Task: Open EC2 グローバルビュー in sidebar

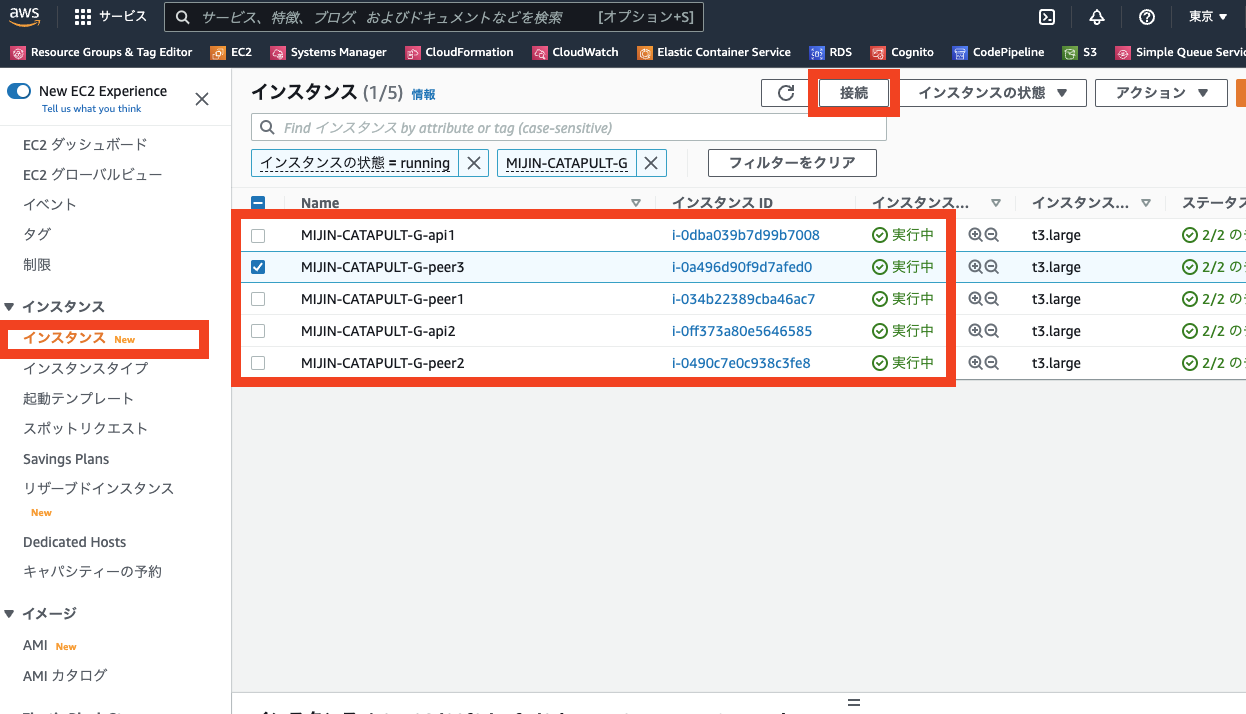Action: tap(92, 175)
